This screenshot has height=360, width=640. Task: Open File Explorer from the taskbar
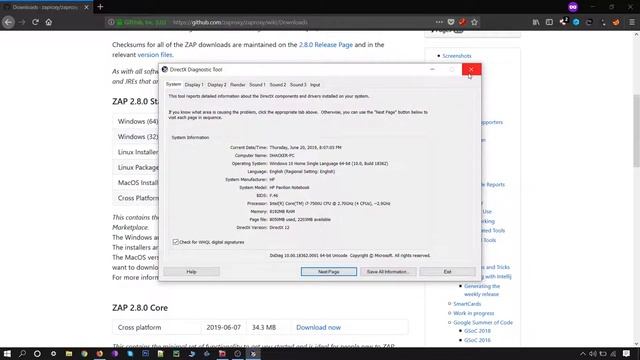pyautogui.click(x=69, y=353)
